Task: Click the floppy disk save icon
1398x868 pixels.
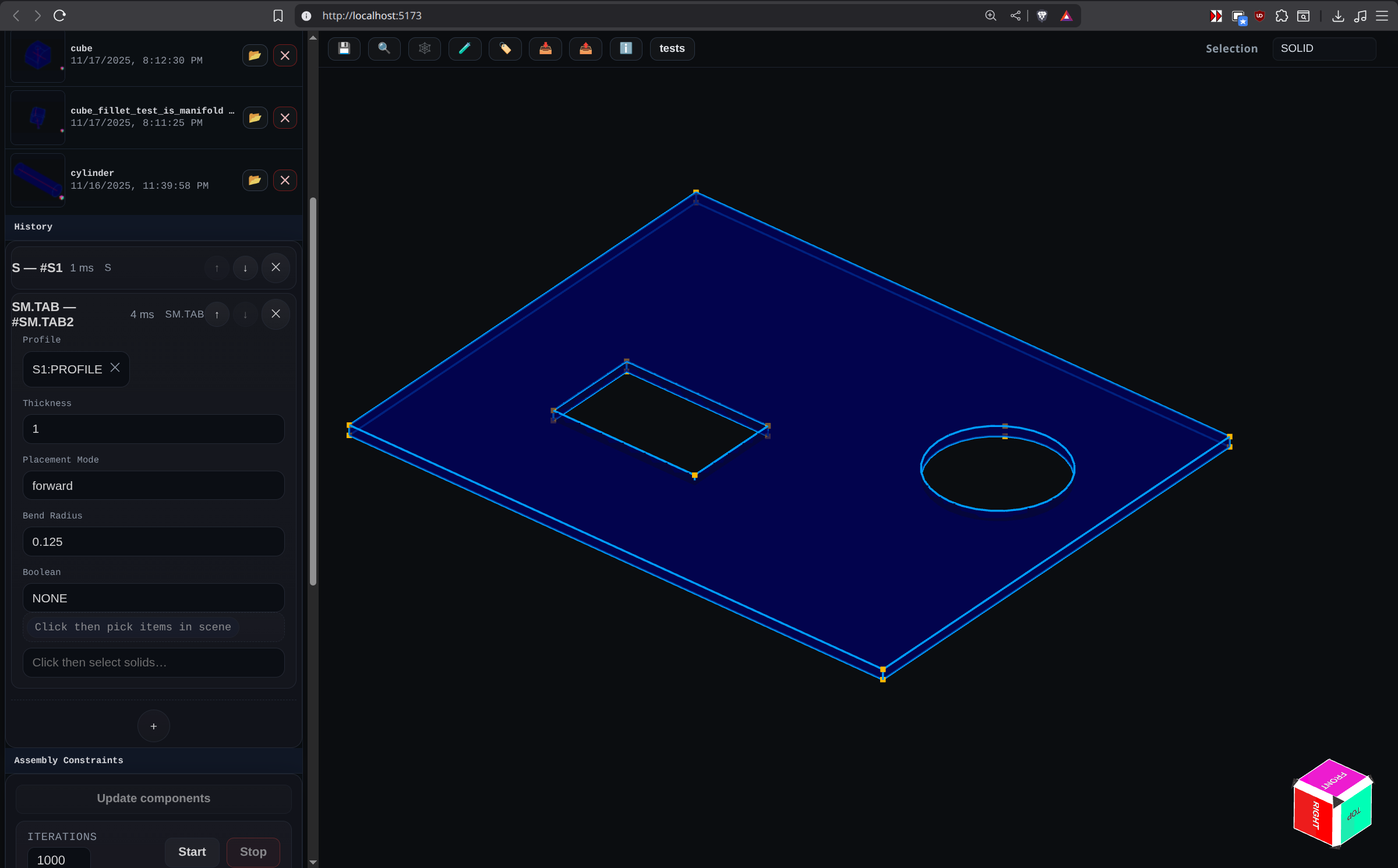Action: (x=344, y=48)
